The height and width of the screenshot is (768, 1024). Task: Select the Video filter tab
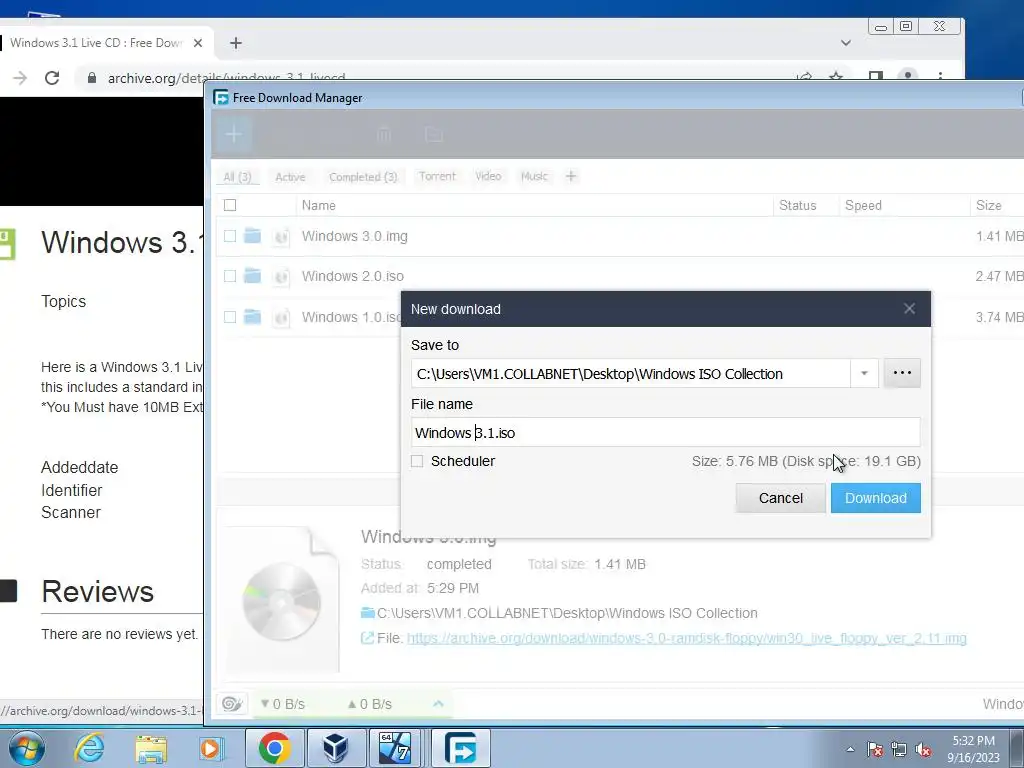pyautogui.click(x=488, y=176)
